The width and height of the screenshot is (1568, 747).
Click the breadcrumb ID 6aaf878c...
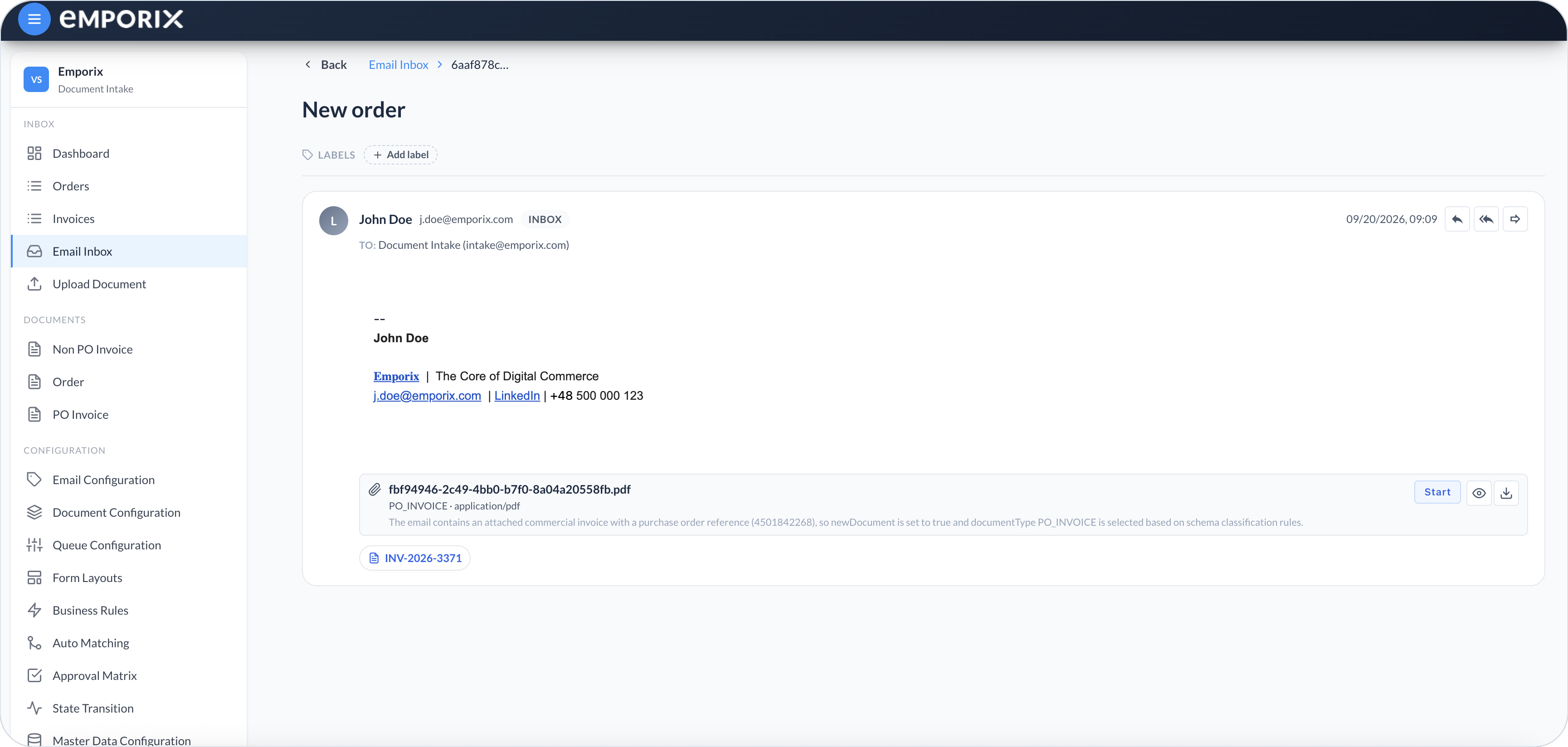[480, 64]
